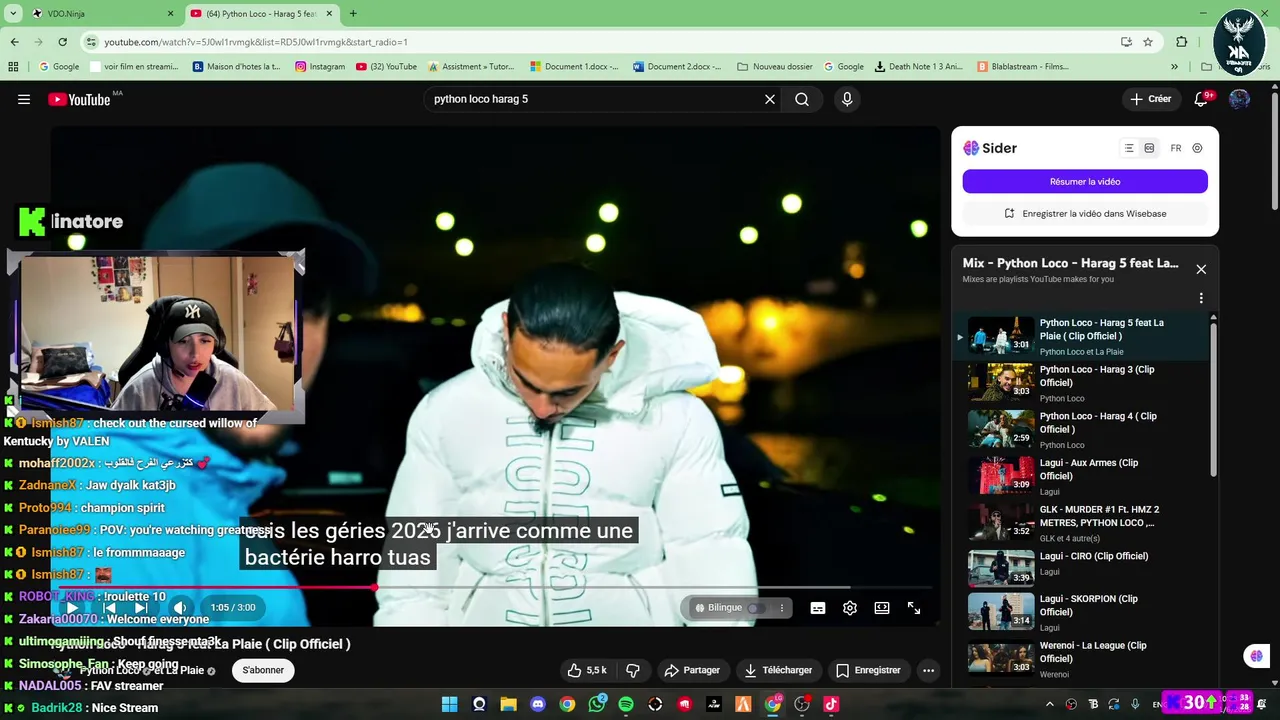Dislike the video
The image size is (1280, 720).
[x=632, y=670]
